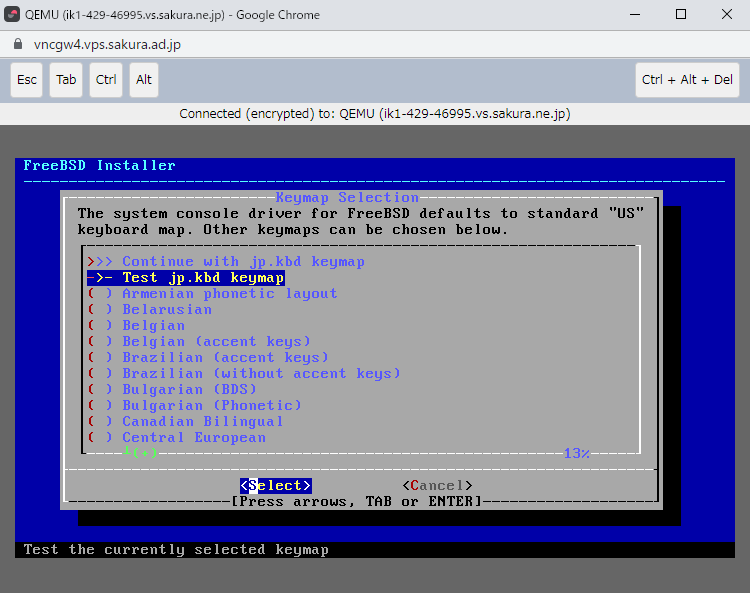The height and width of the screenshot is (593, 750).
Task: Select Continue with jp.kbd keymap
Action: 243,262
